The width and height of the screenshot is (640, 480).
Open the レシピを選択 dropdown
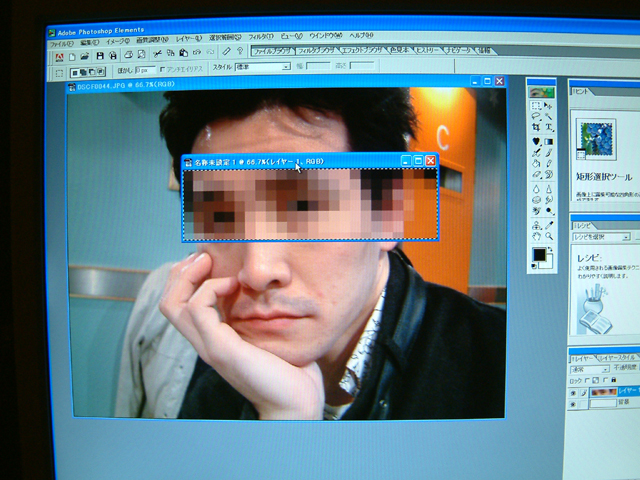[602, 237]
